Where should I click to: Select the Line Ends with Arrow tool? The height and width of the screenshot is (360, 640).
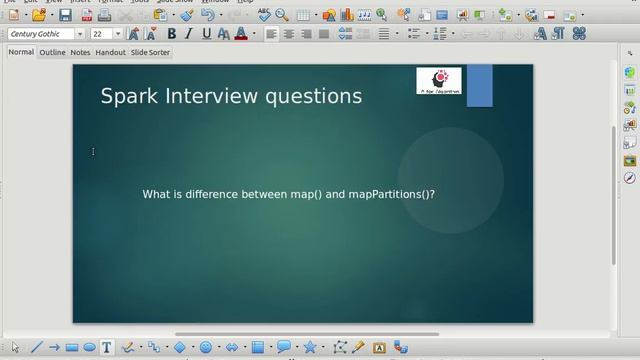click(x=54, y=347)
